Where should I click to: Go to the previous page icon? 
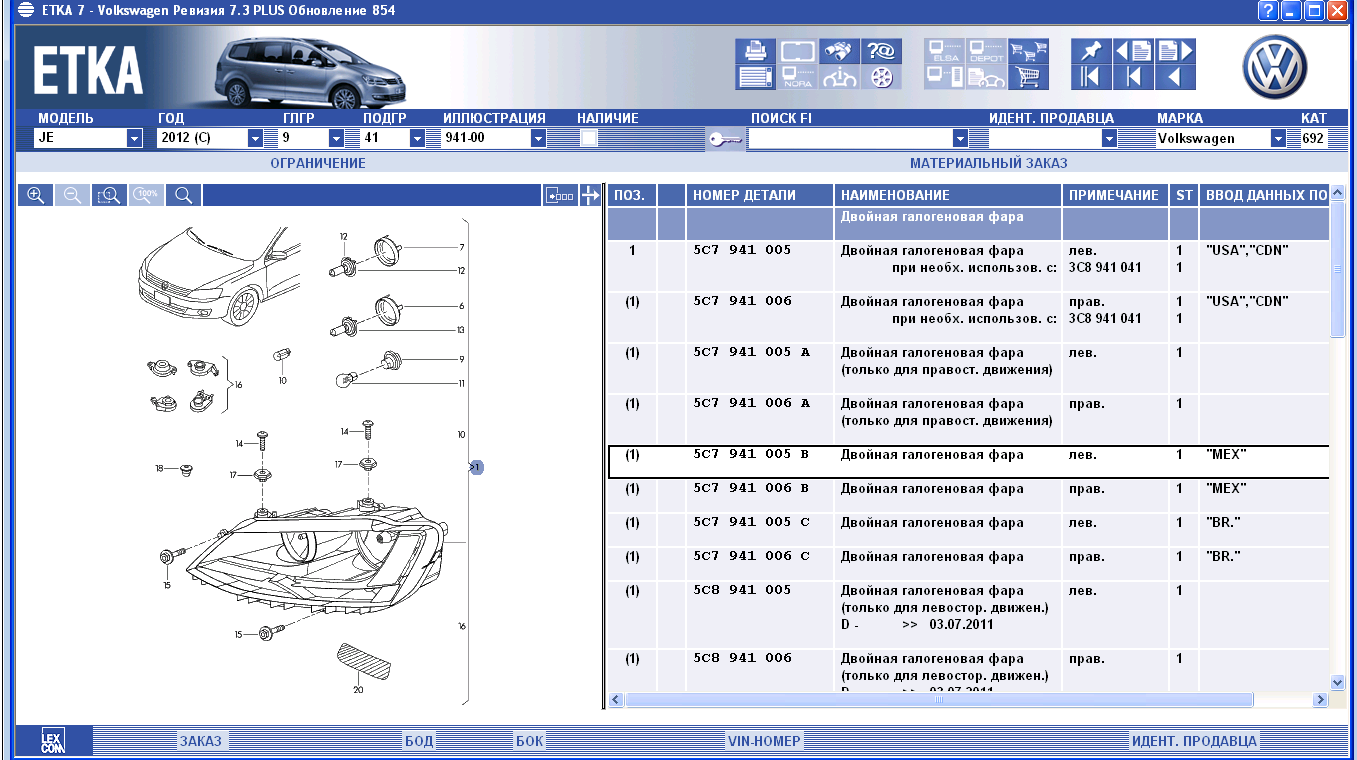[x=1134, y=51]
